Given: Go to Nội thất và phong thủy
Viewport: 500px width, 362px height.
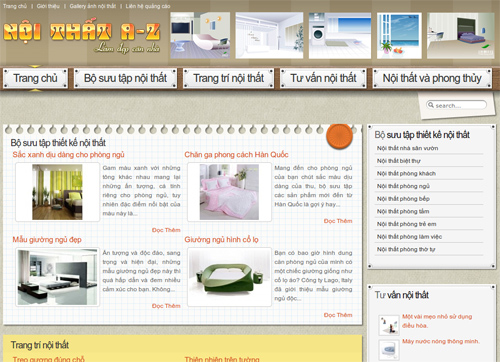Looking at the screenshot, I should [x=432, y=78].
